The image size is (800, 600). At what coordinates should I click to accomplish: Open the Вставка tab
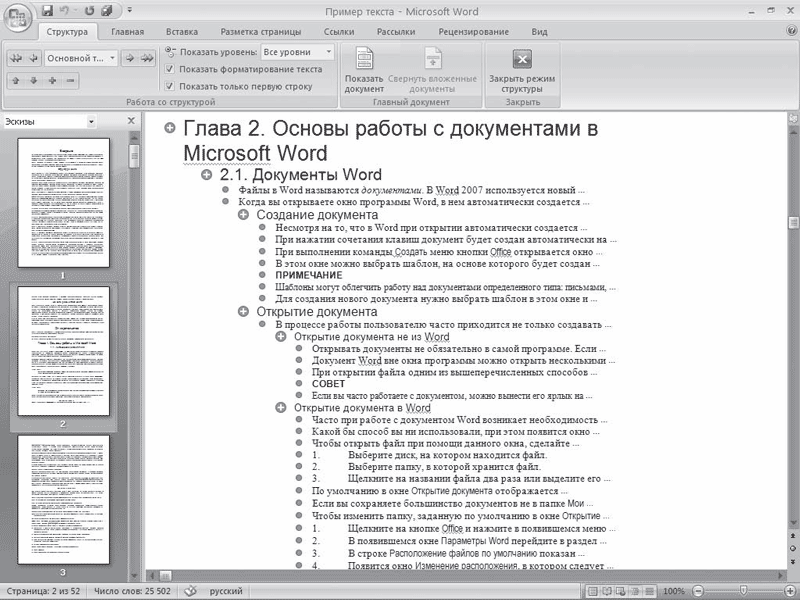point(182,32)
